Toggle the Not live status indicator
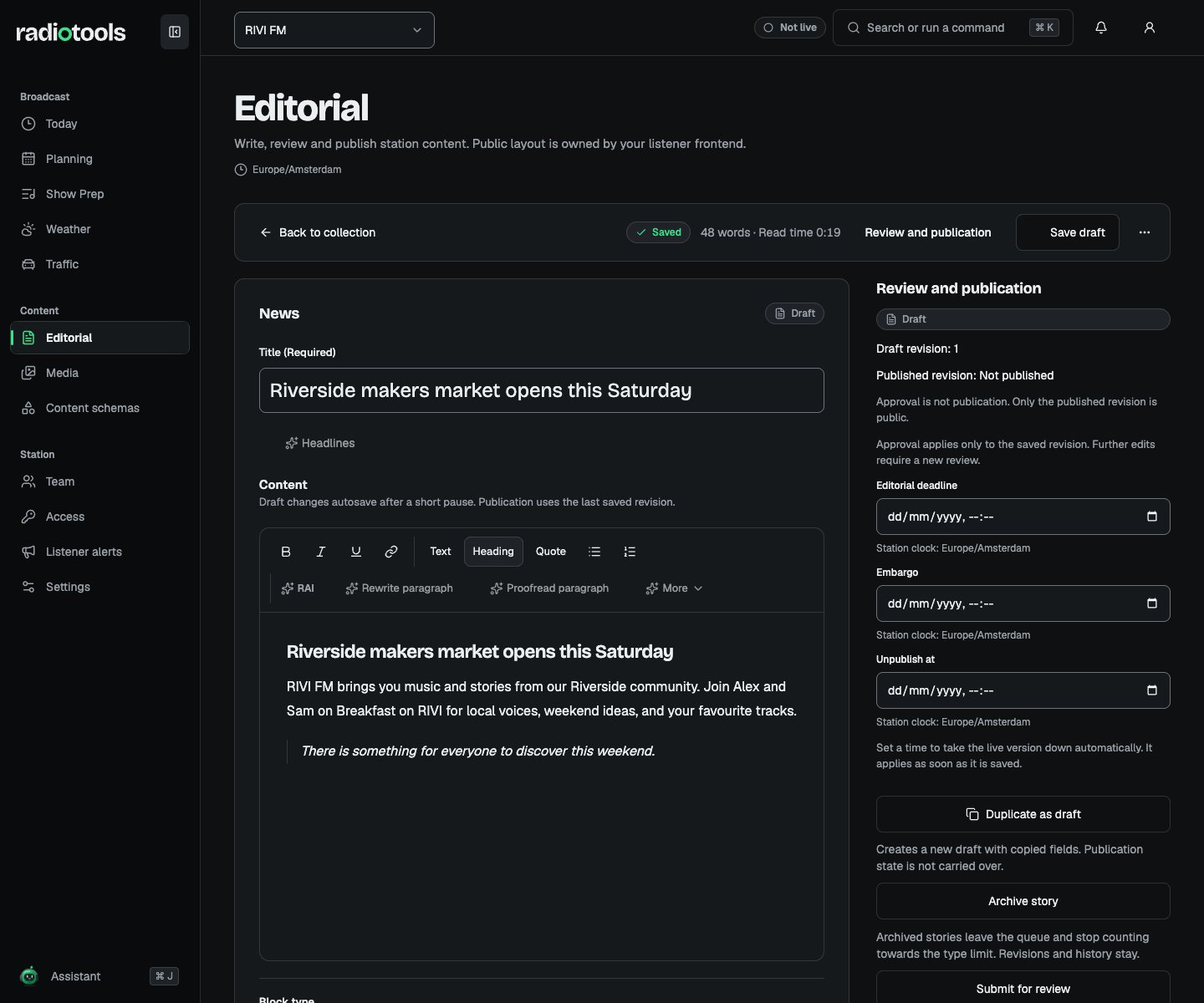This screenshot has height=1003, width=1204. pyautogui.click(x=790, y=28)
